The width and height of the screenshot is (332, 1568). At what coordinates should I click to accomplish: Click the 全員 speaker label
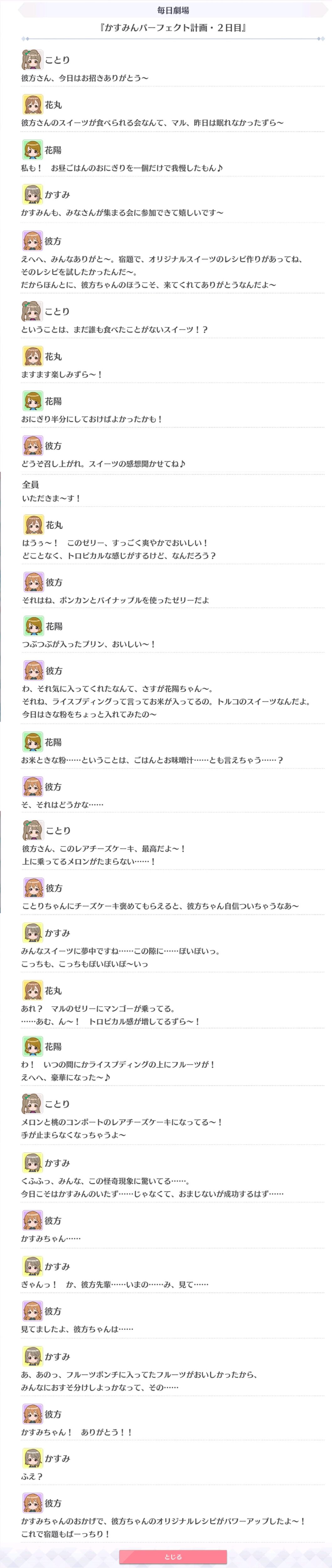tap(30, 485)
